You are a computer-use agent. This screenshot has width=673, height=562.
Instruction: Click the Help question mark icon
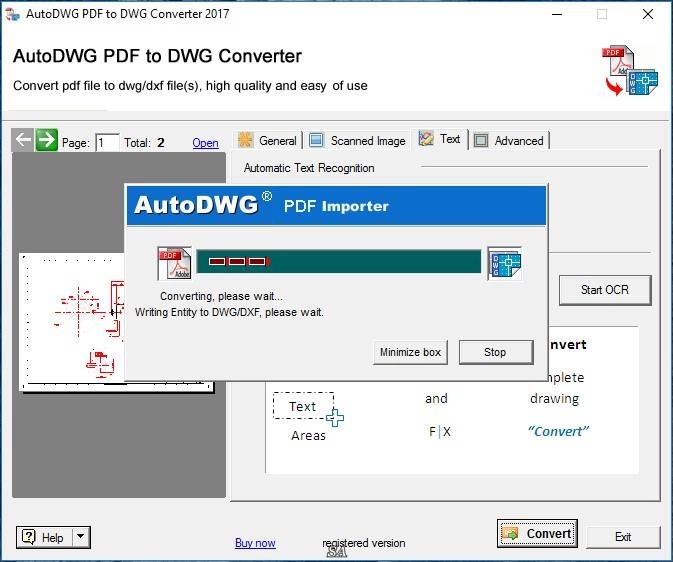(29, 537)
